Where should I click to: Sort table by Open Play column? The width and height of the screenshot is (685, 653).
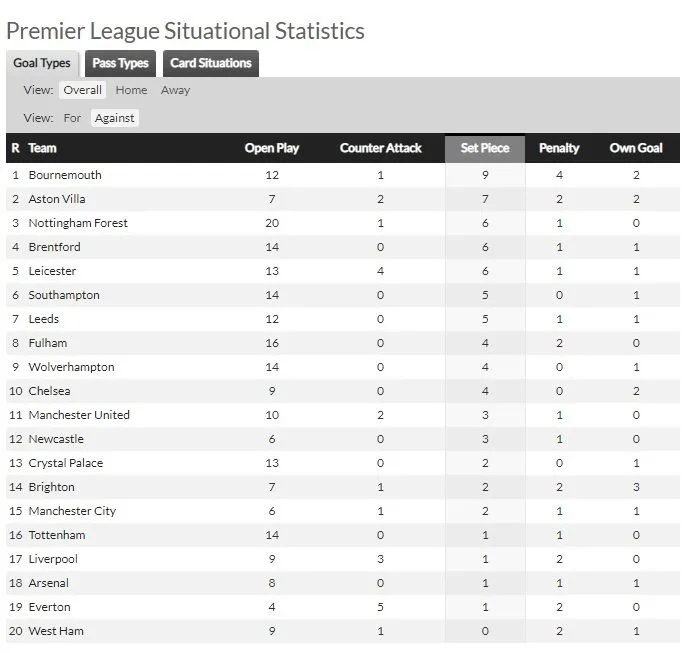click(x=272, y=148)
